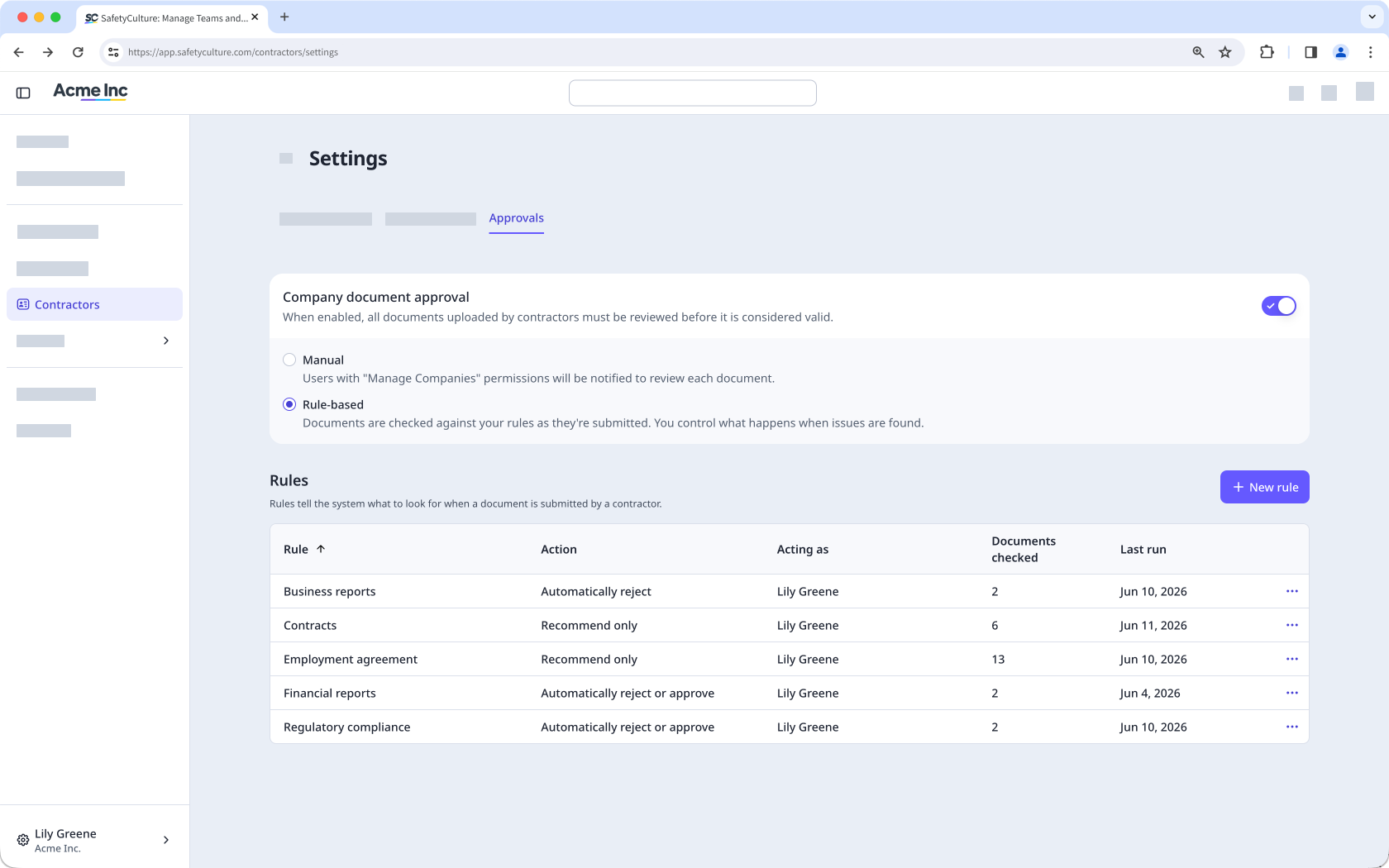The image size is (1389, 868).
Task: Open the Contractors sidebar item
Action: [94, 304]
